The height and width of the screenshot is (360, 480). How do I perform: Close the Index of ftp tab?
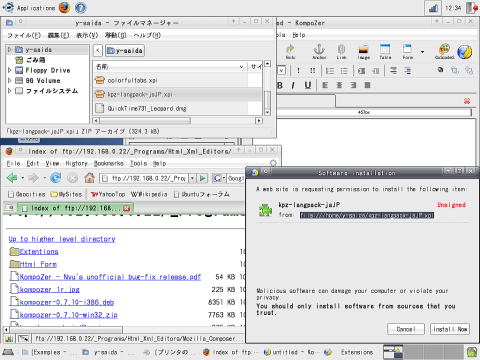click(126, 208)
